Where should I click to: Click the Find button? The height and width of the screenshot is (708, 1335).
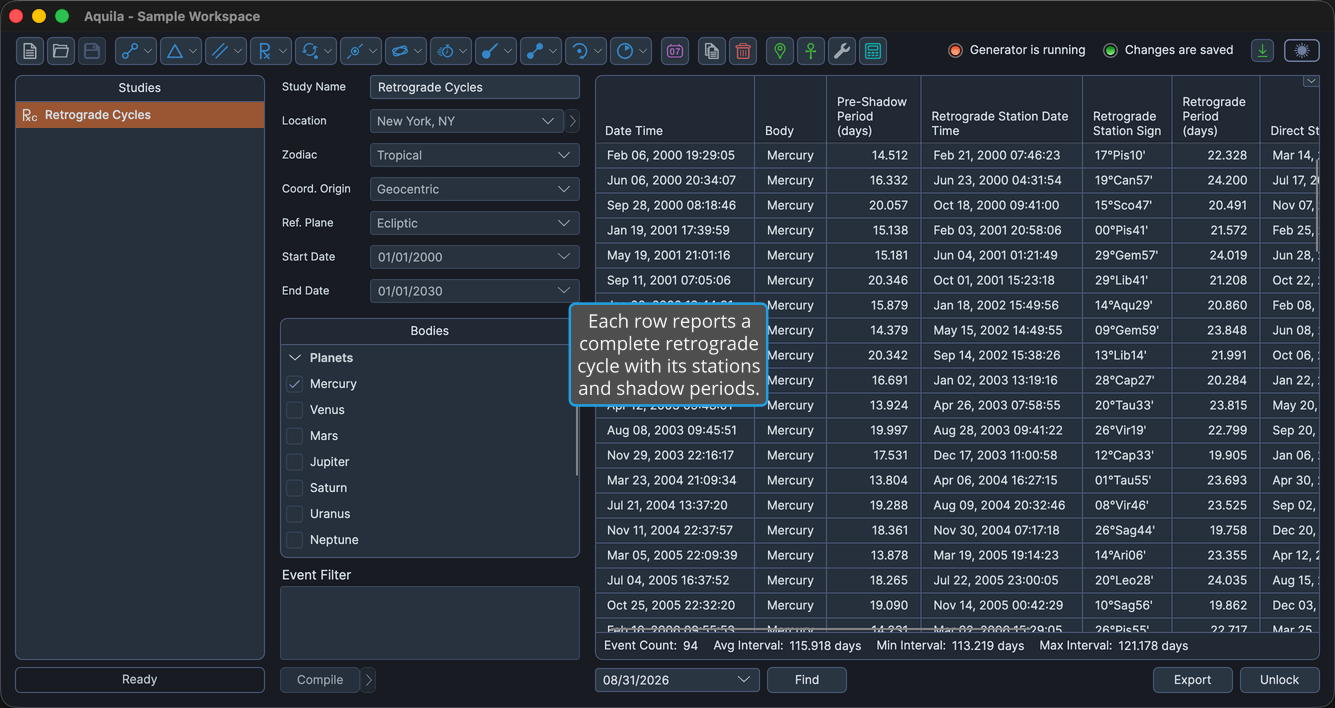(x=807, y=680)
